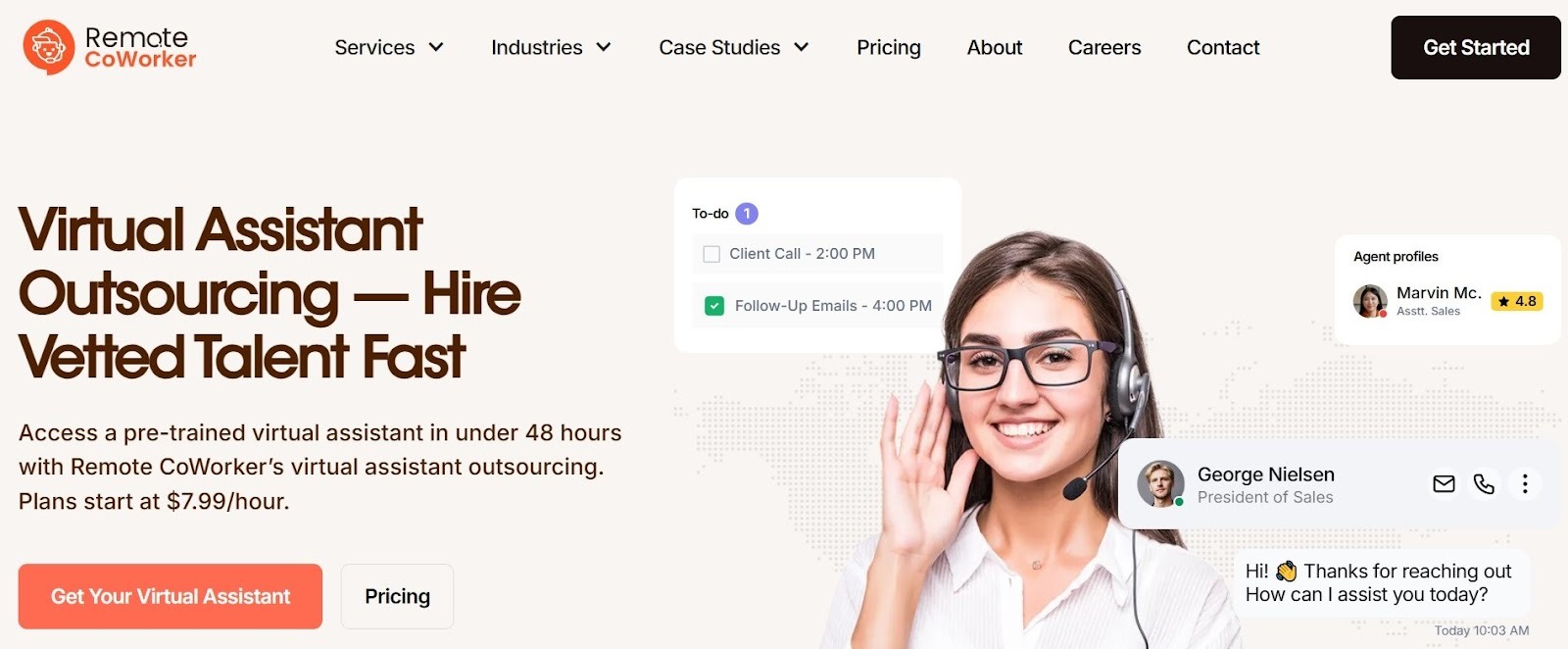Click the To-do count badge

747,213
